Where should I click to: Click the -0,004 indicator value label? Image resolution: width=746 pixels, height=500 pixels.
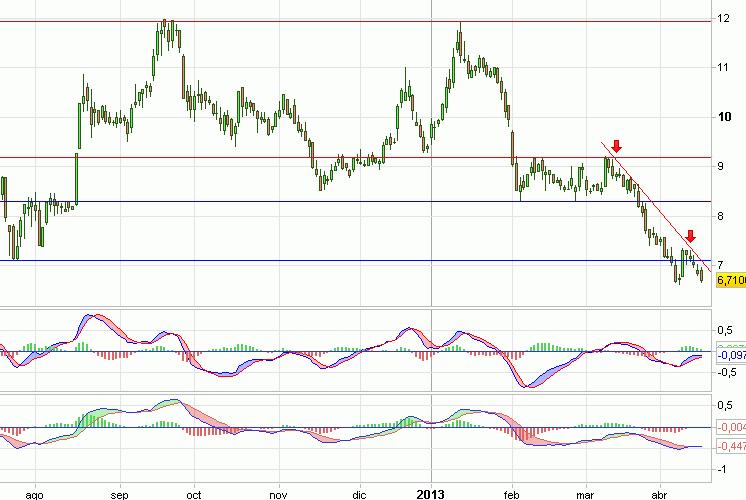(x=732, y=429)
